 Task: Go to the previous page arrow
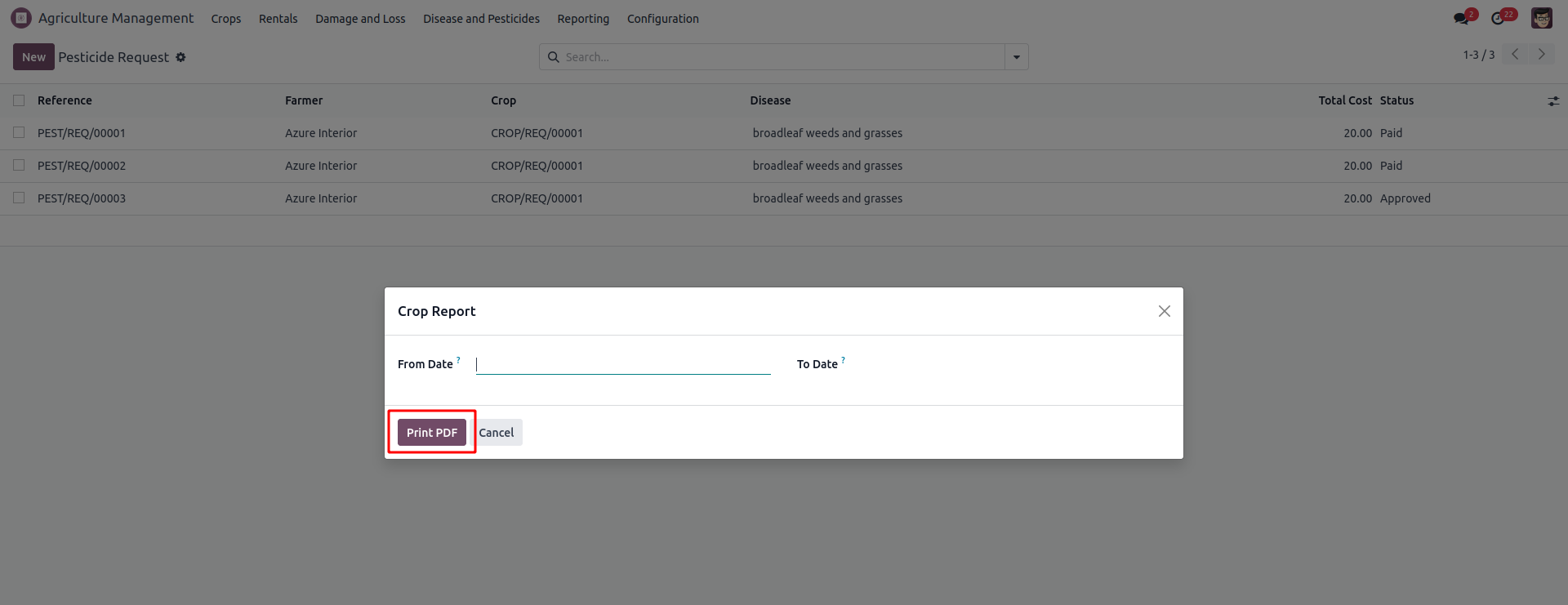[1515, 55]
